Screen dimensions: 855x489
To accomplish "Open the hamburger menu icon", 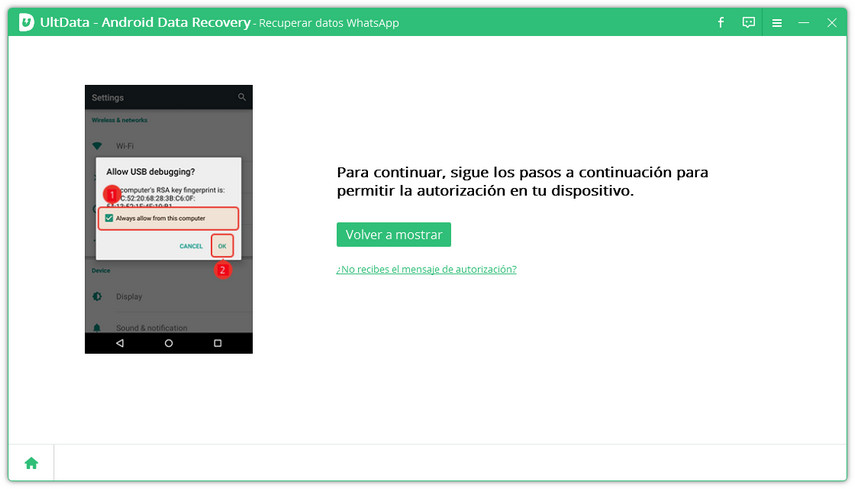I will (x=777, y=23).
